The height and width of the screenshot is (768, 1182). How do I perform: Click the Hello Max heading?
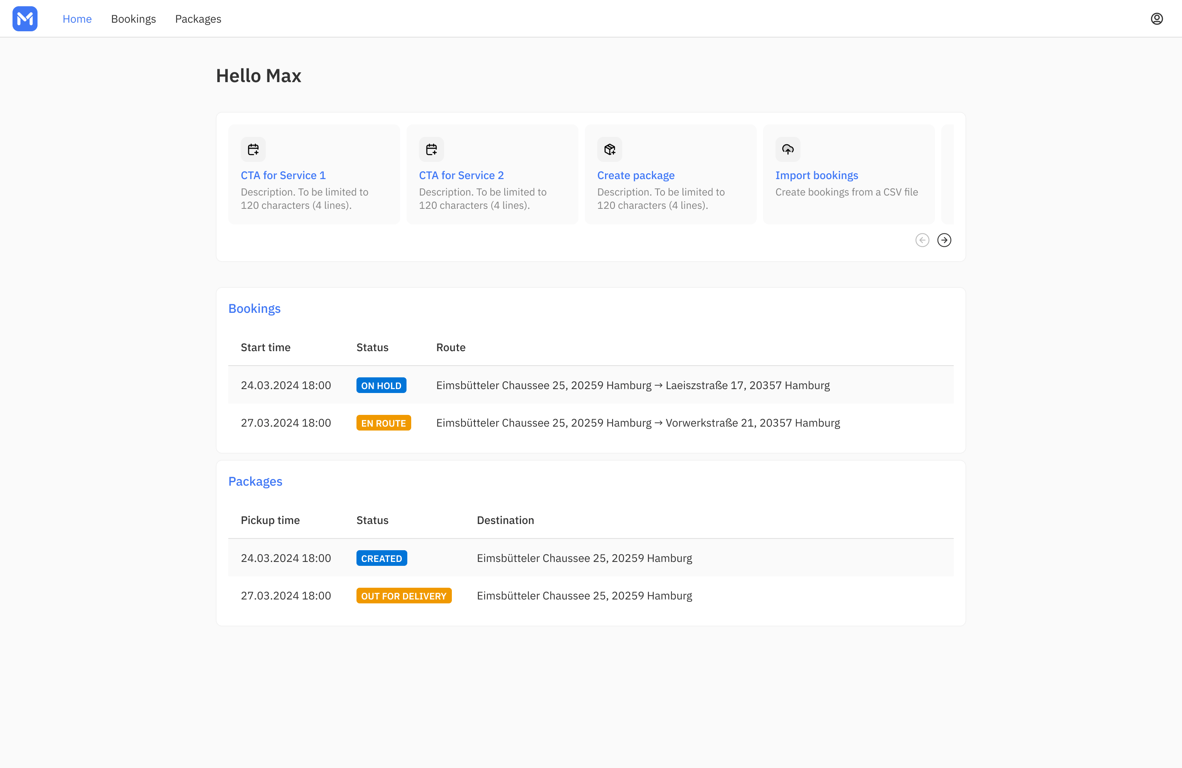pos(259,75)
